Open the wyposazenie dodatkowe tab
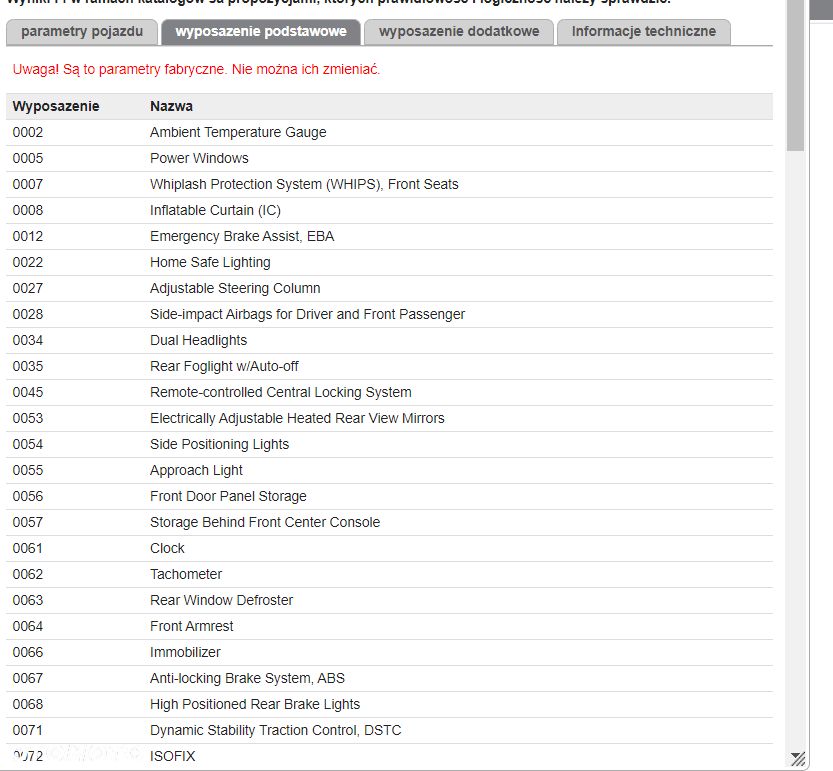Image resolution: width=833 pixels, height=771 pixels. (459, 32)
